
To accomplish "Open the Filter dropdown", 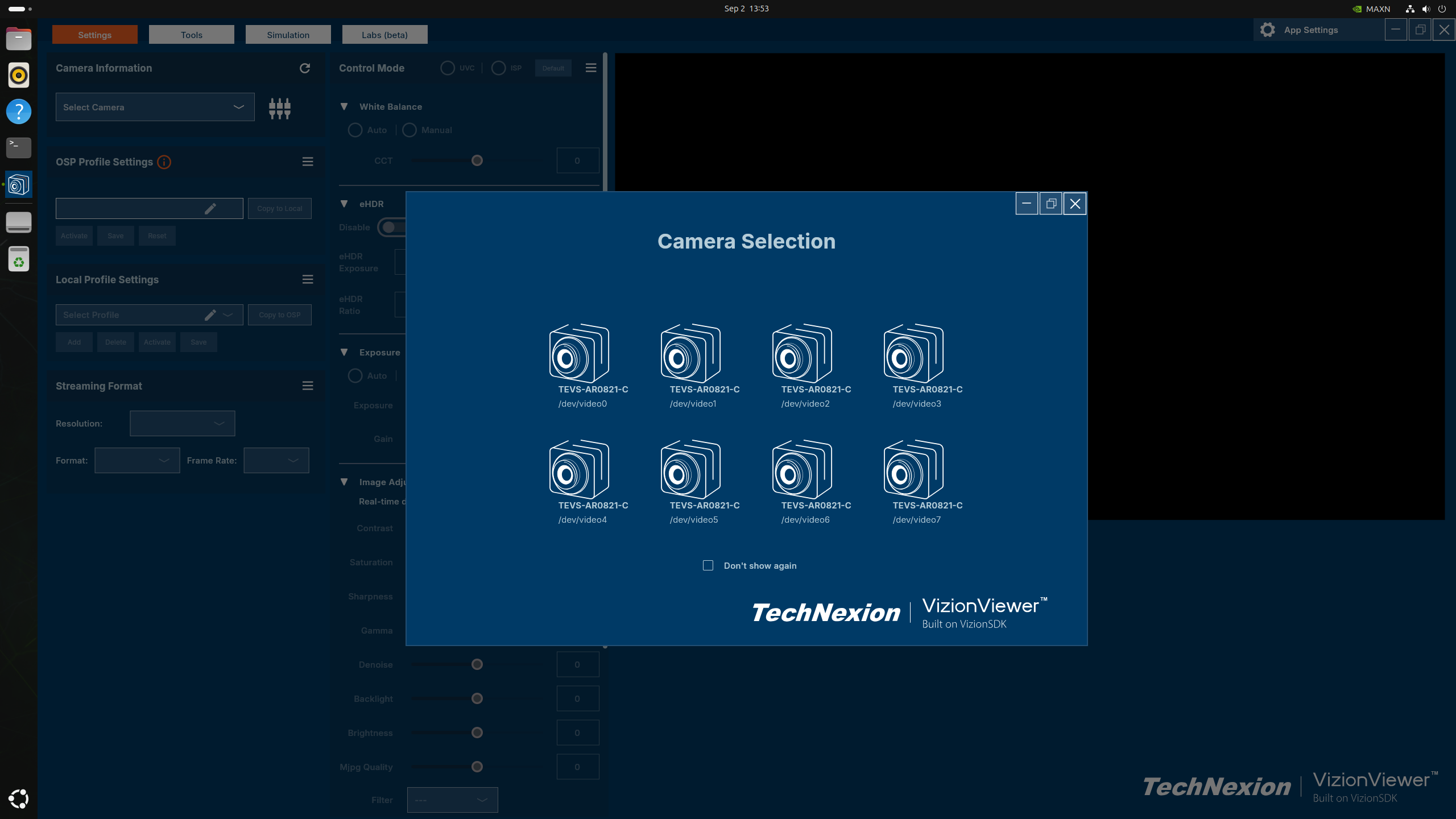I will pyautogui.click(x=452, y=800).
